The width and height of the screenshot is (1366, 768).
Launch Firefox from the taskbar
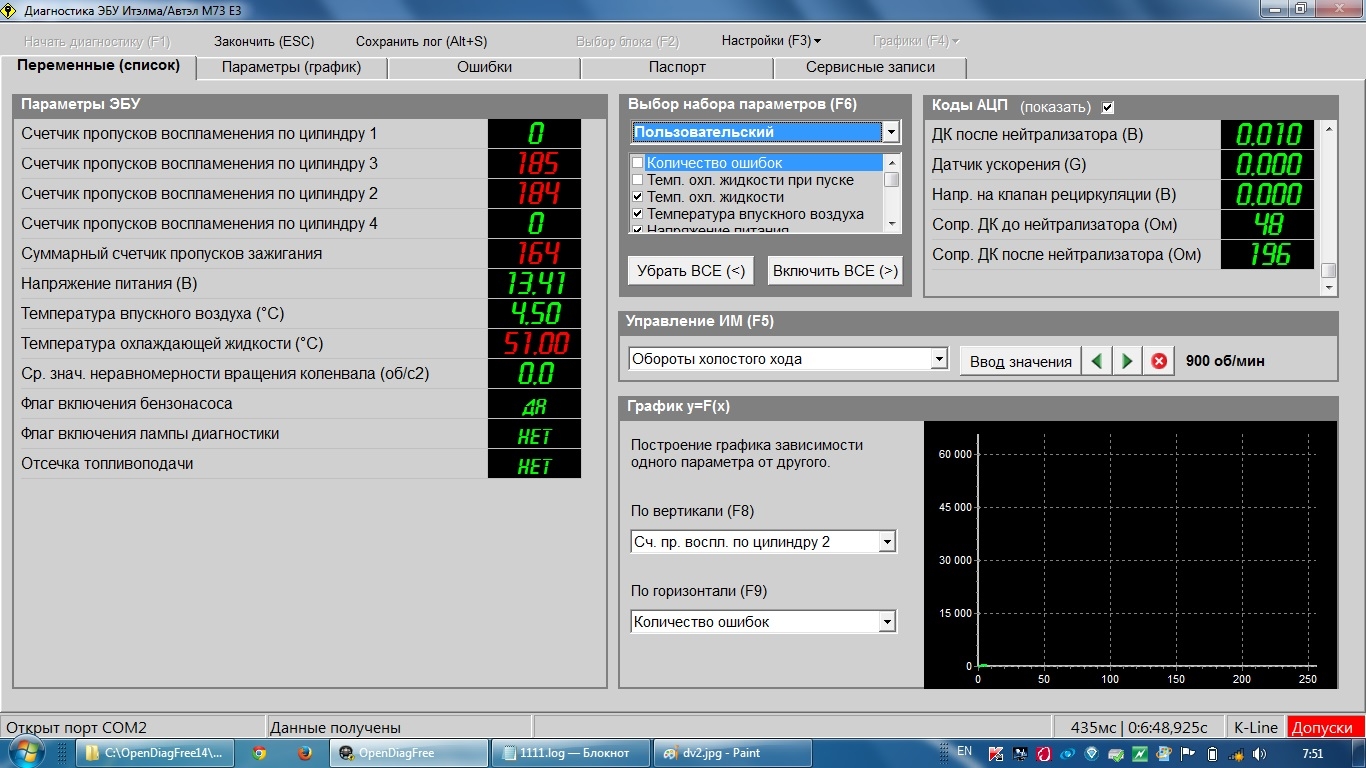(305, 753)
